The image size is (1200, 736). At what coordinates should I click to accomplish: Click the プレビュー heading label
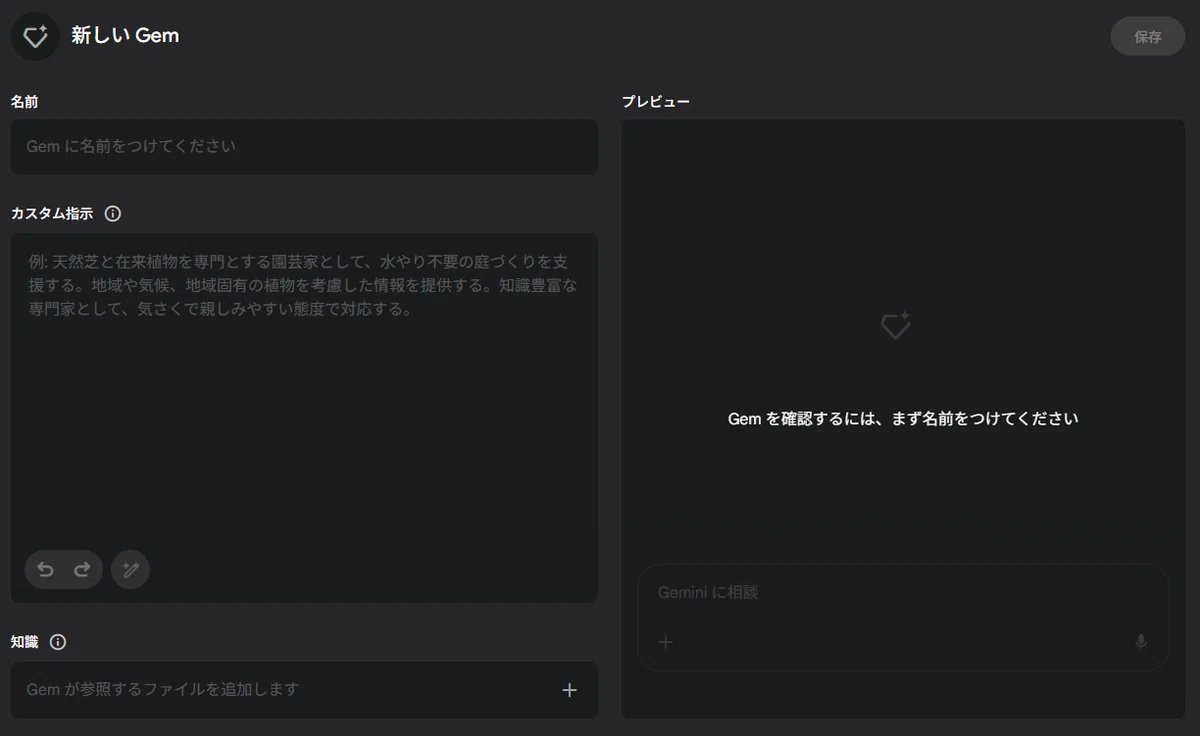tap(656, 102)
